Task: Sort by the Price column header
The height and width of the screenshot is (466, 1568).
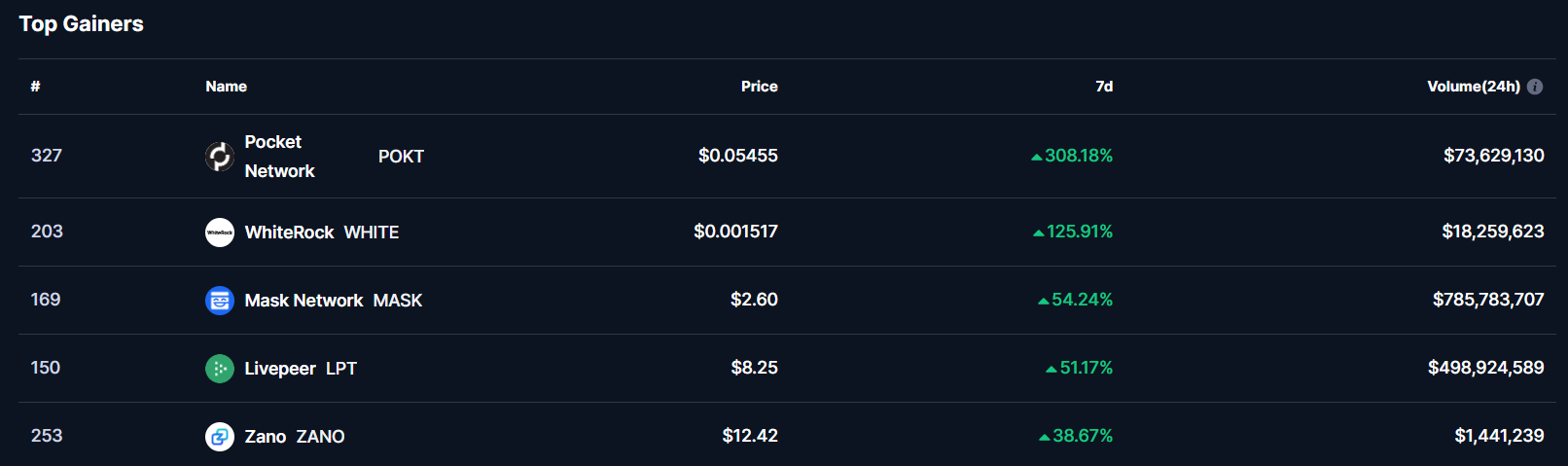Action: pyautogui.click(x=759, y=87)
